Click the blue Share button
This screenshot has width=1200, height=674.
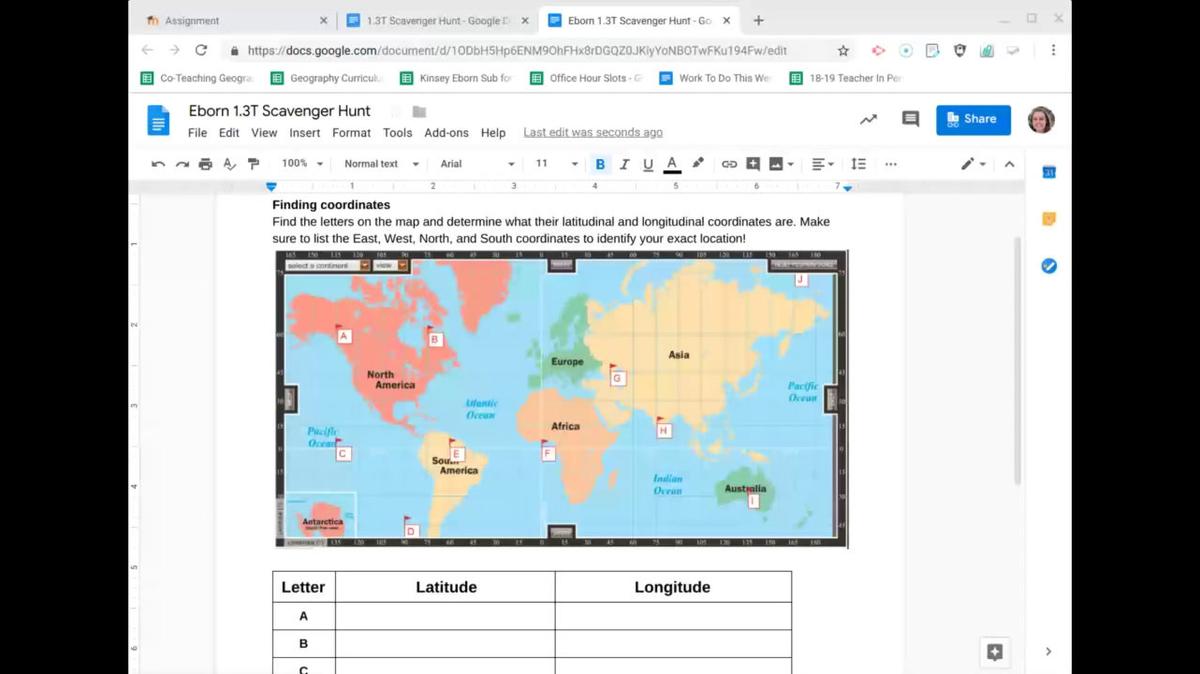tap(973, 119)
